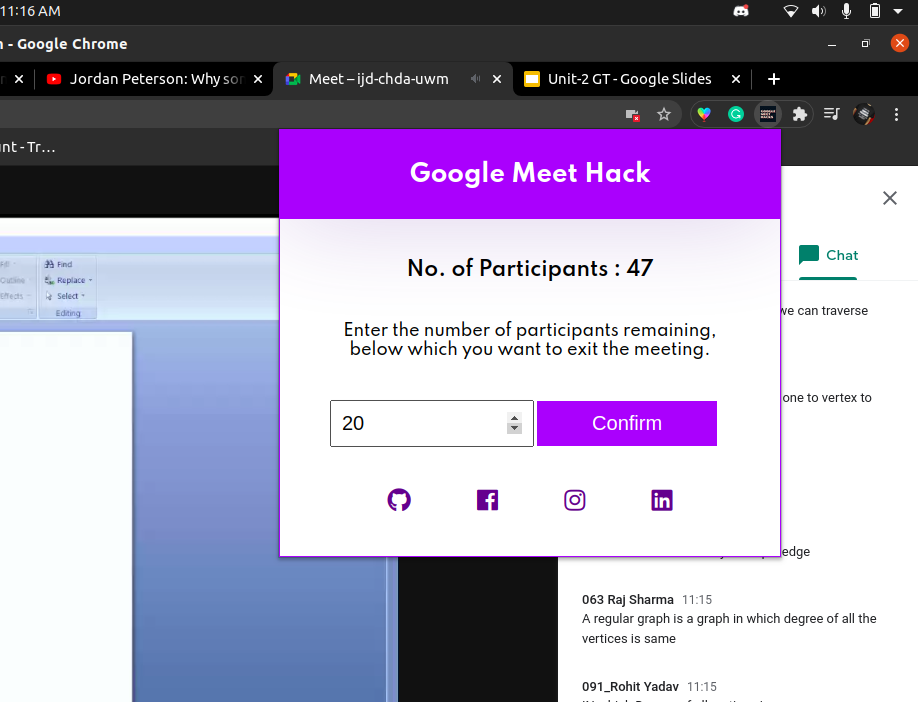Close the Jordan Peterson YouTube tab
Screen dimensions: 918x702
[x=258, y=79]
